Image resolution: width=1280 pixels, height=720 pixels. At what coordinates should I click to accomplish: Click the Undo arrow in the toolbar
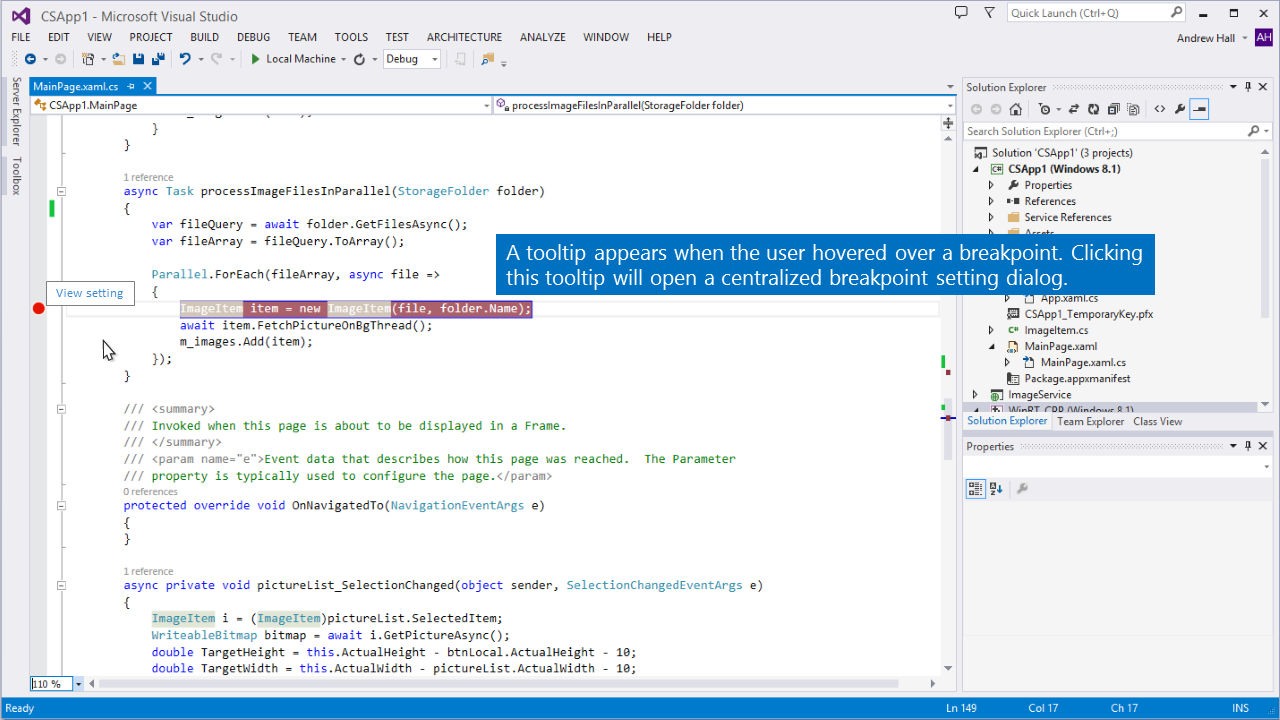point(185,59)
